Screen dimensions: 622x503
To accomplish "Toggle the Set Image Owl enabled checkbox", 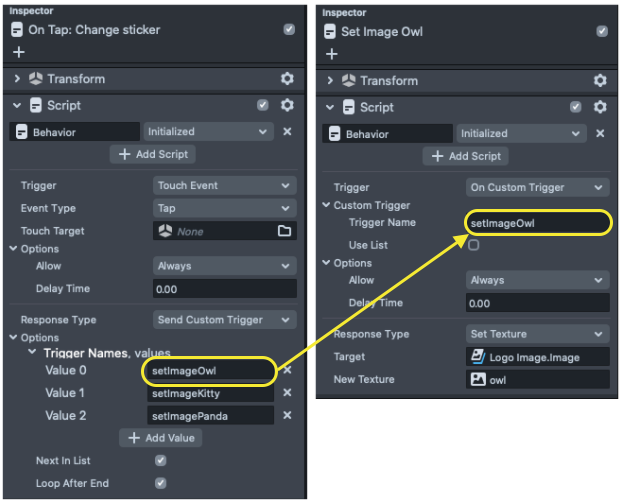I will pyautogui.click(x=602, y=31).
